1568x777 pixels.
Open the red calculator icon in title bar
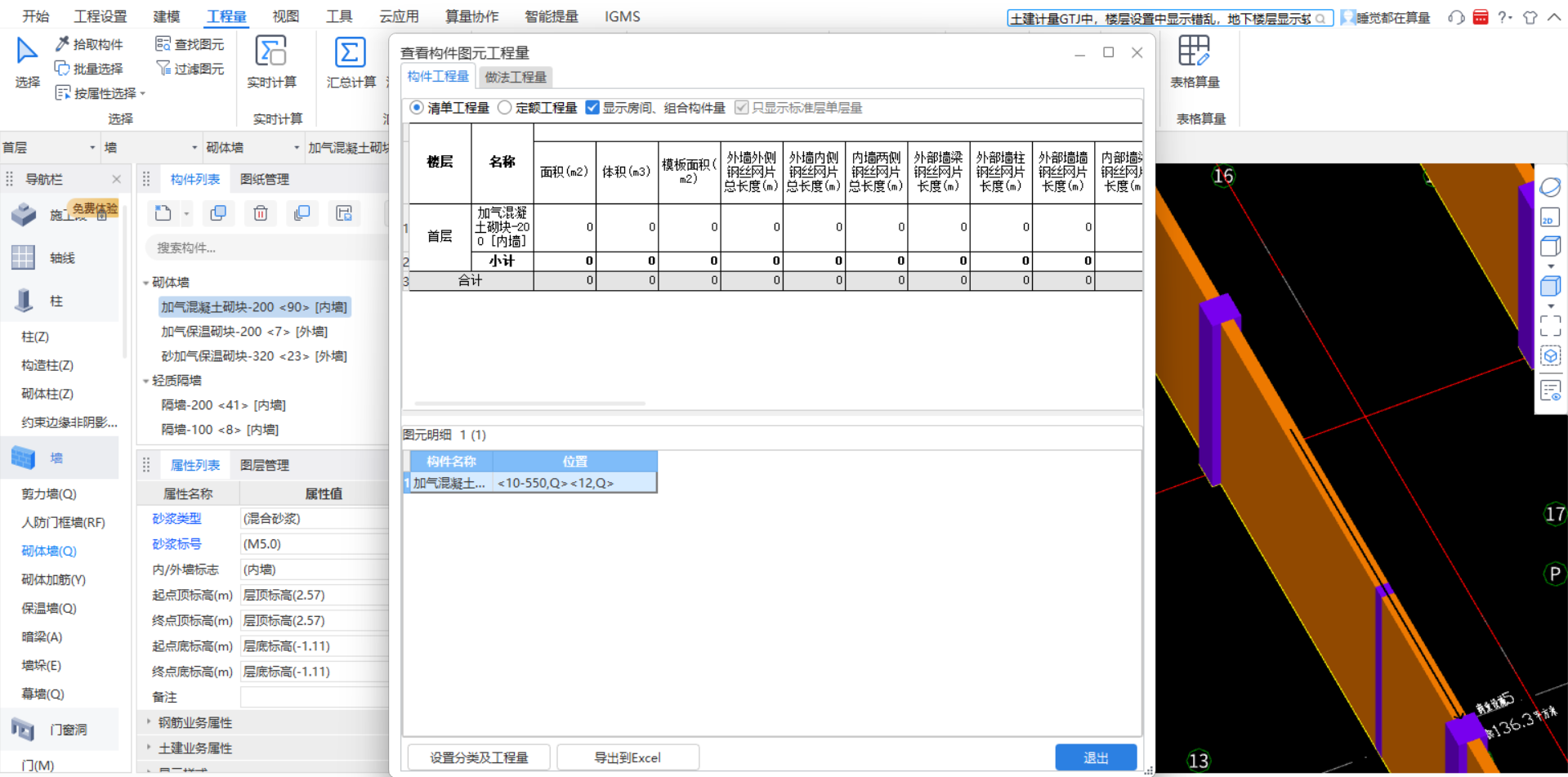pyautogui.click(x=1481, y=17)
